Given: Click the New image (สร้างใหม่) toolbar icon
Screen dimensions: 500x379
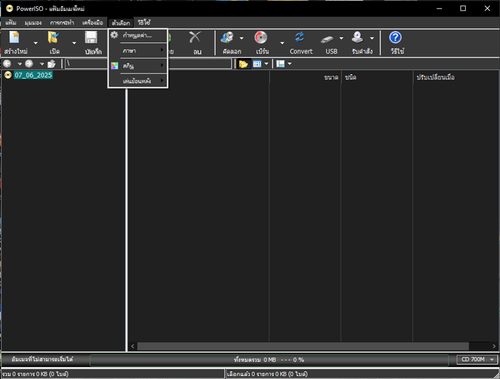Looking at the screenshot, I should (15, 37).
